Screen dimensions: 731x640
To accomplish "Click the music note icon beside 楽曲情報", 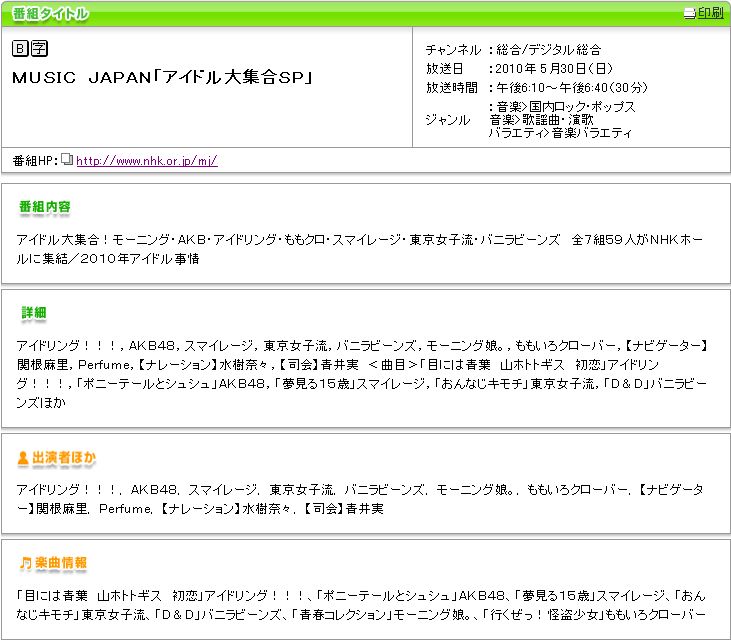I will coord(26,563).
